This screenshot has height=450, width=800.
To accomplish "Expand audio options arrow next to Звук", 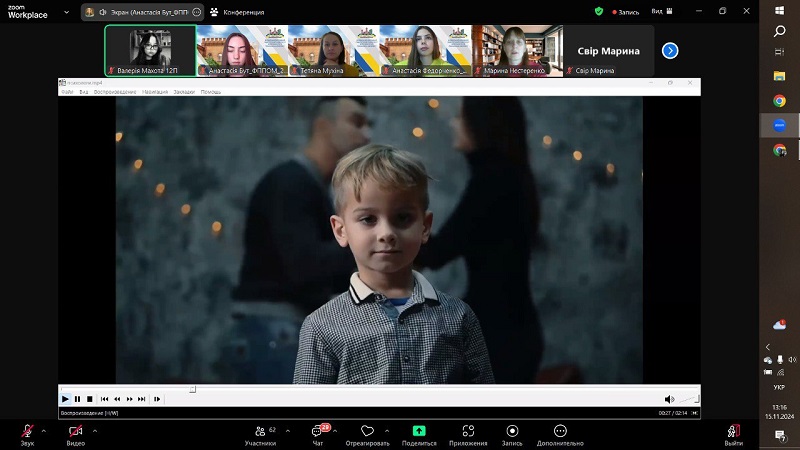I will 44,431.
